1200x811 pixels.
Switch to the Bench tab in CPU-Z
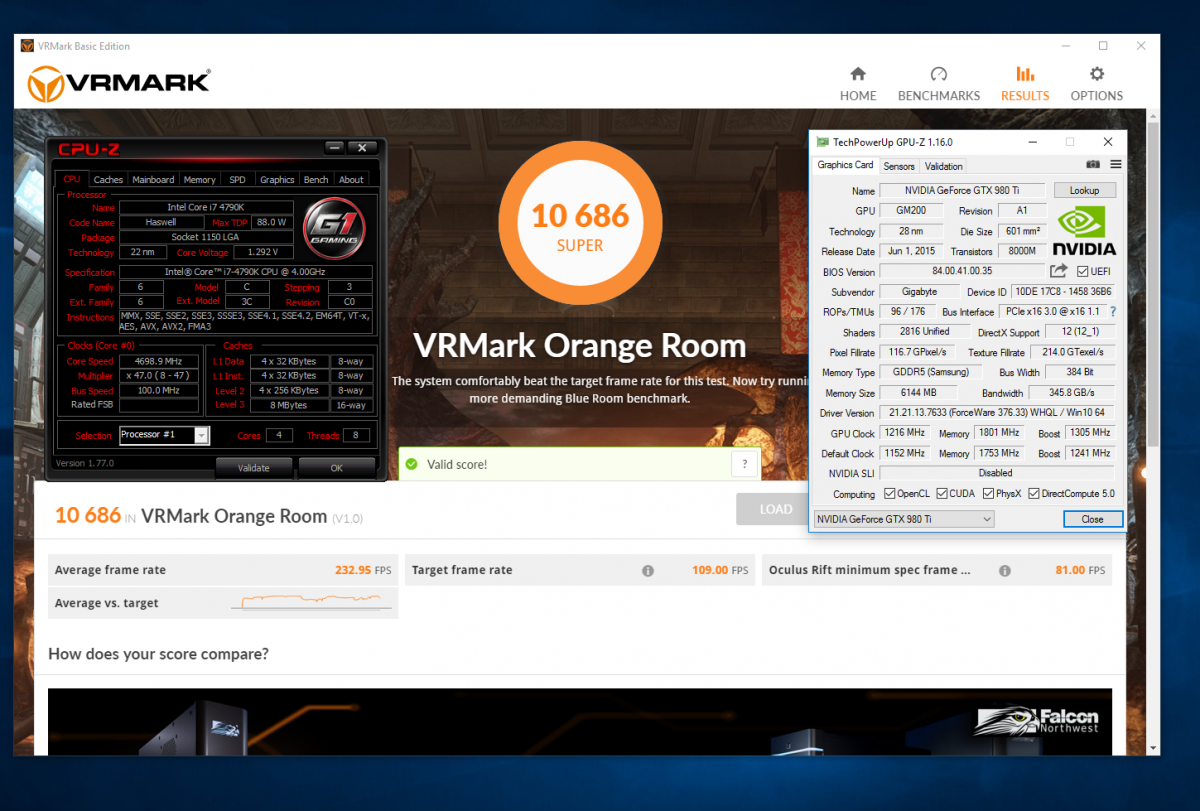pos(316,180)
